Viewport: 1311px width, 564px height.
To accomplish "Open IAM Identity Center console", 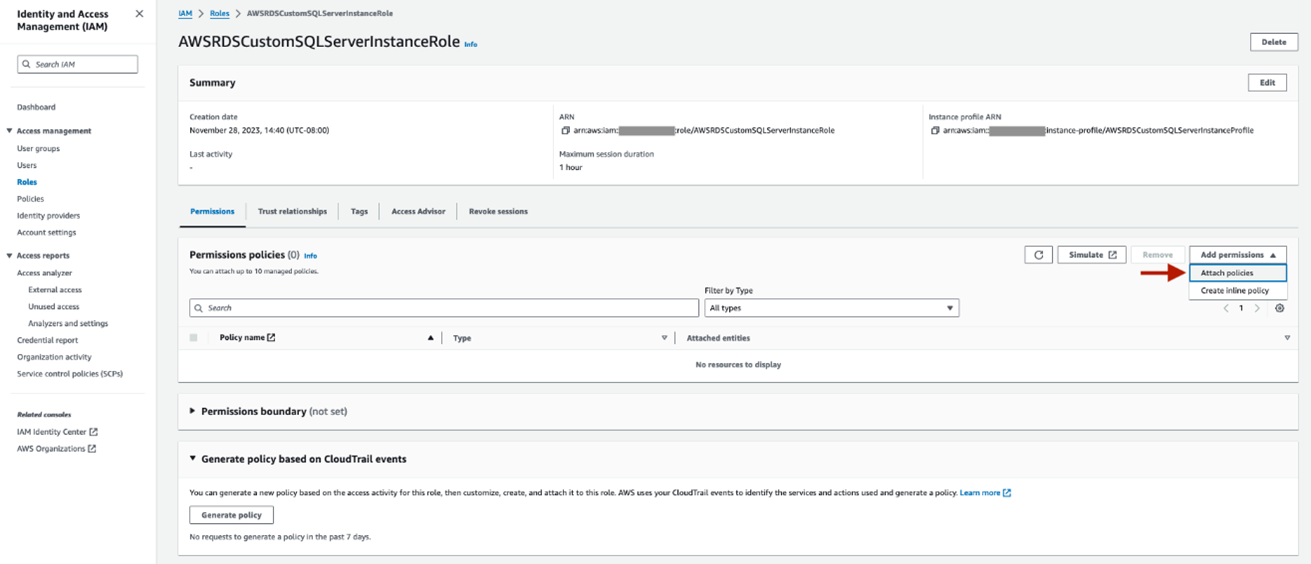I will point(57,432).
